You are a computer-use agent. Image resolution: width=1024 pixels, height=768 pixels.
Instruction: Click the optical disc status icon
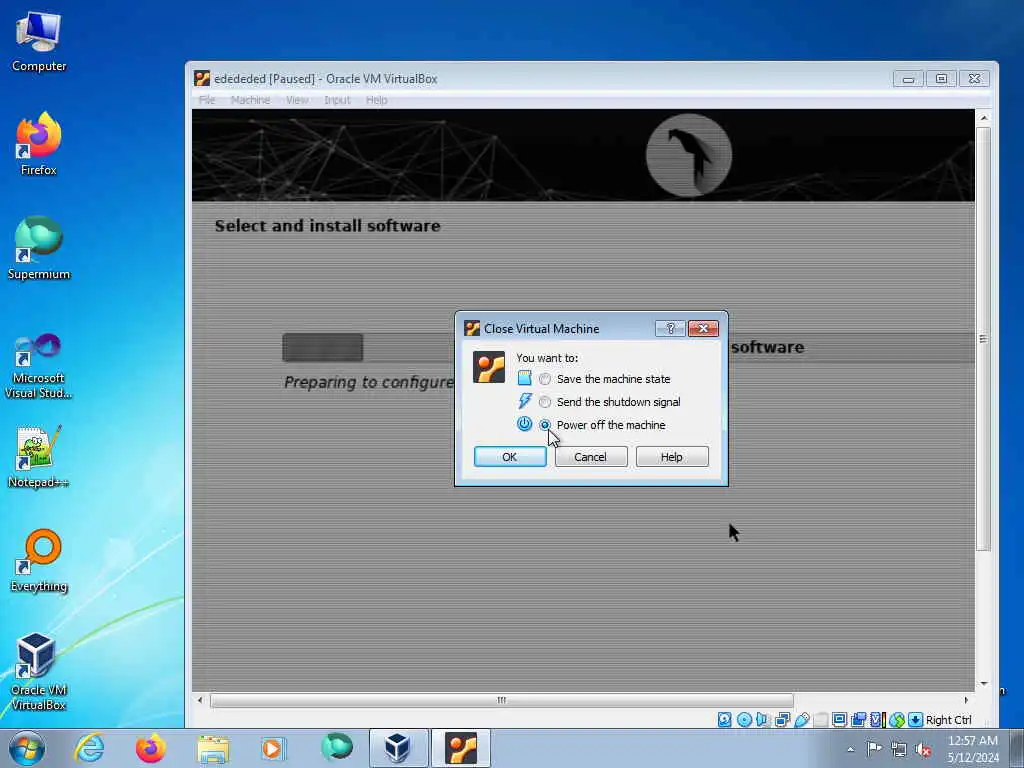744,720
